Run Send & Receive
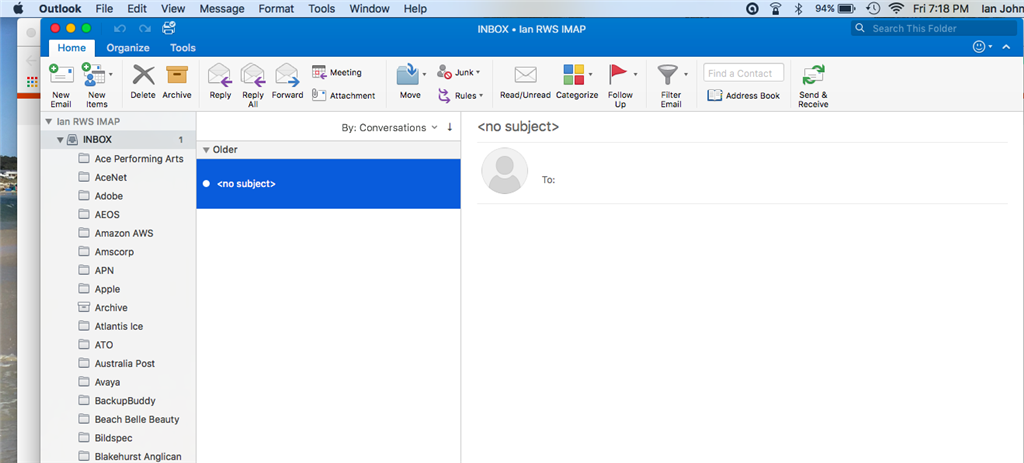The height and width of the screenshot is (463, 1024). [x=813, y=85]
